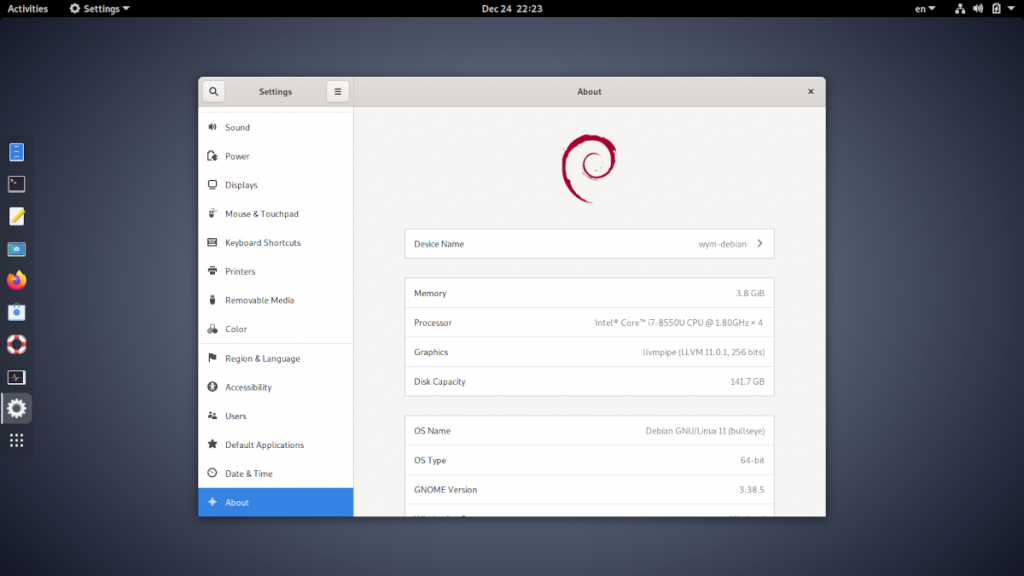The width and height of the screenshot is (1024, 576).
Task: Open the Settings primary hamburger menu
Action: tap(337, 91)
